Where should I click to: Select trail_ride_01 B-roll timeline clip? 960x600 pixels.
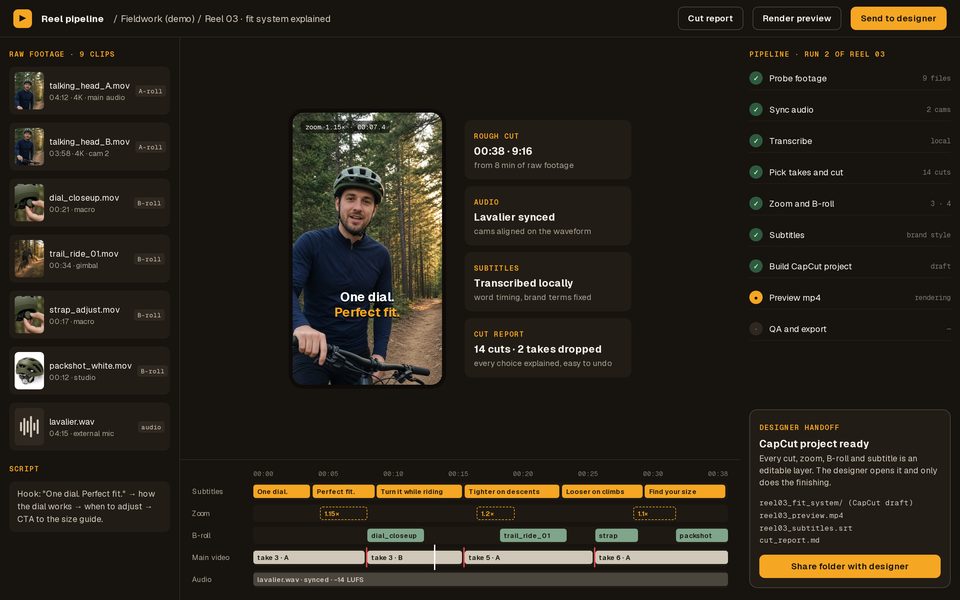533,536
